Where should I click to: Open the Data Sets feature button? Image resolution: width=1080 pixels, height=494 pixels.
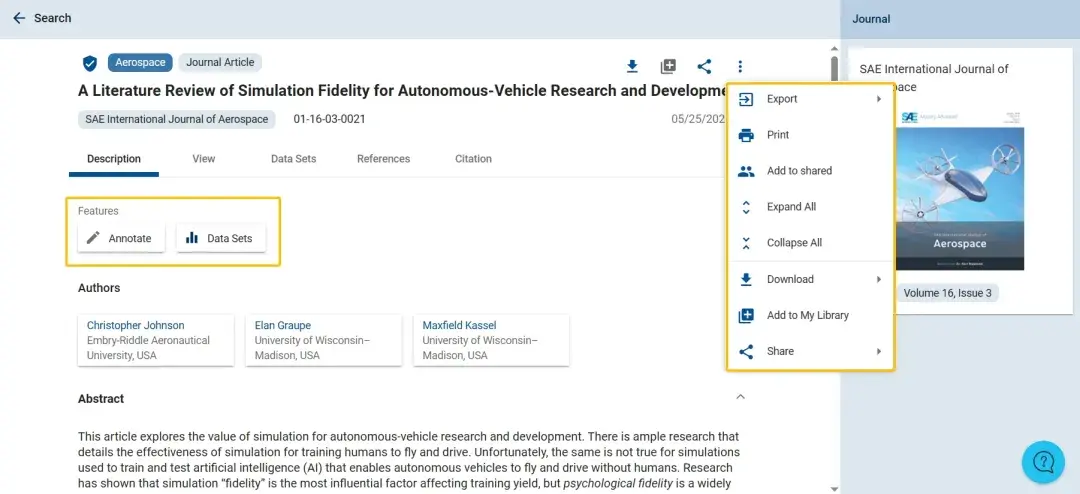pos(221,238)
